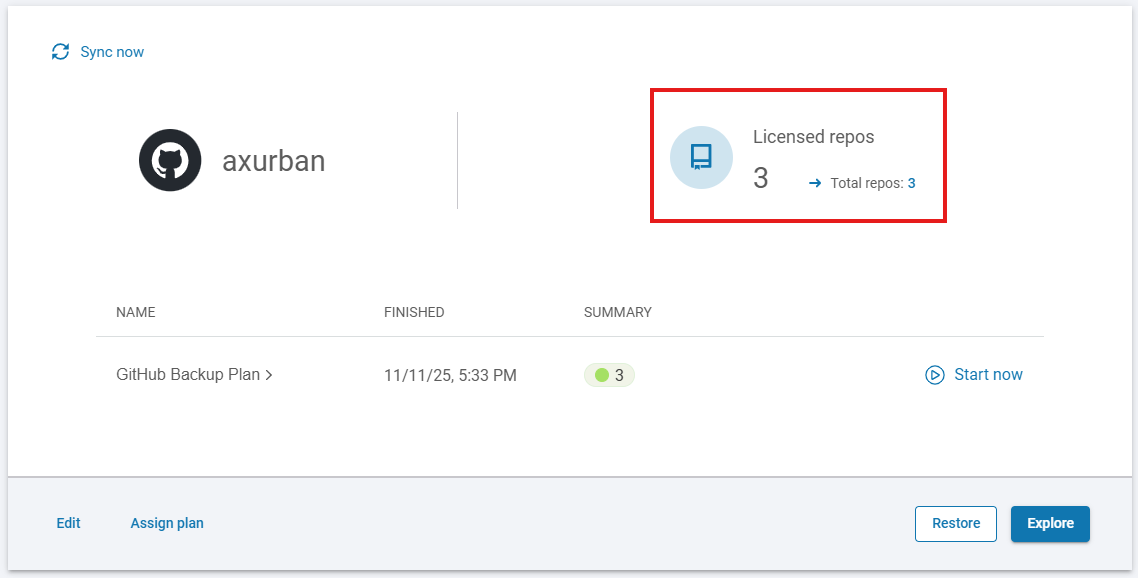Click the GitHub octocat logo
The image size is (1138, 578).
pyautogui.click(x=170, y=160)
